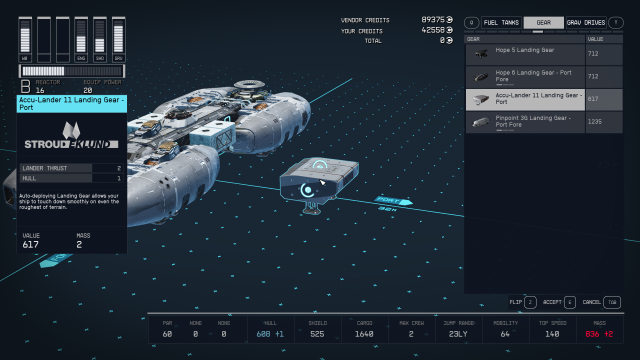The height and width of the screenshot is (360, 640).
Task: Click Pinpoint 3G Landing Gear thumbnail icon
Action: pyautogui.click(x=481, y=122)
